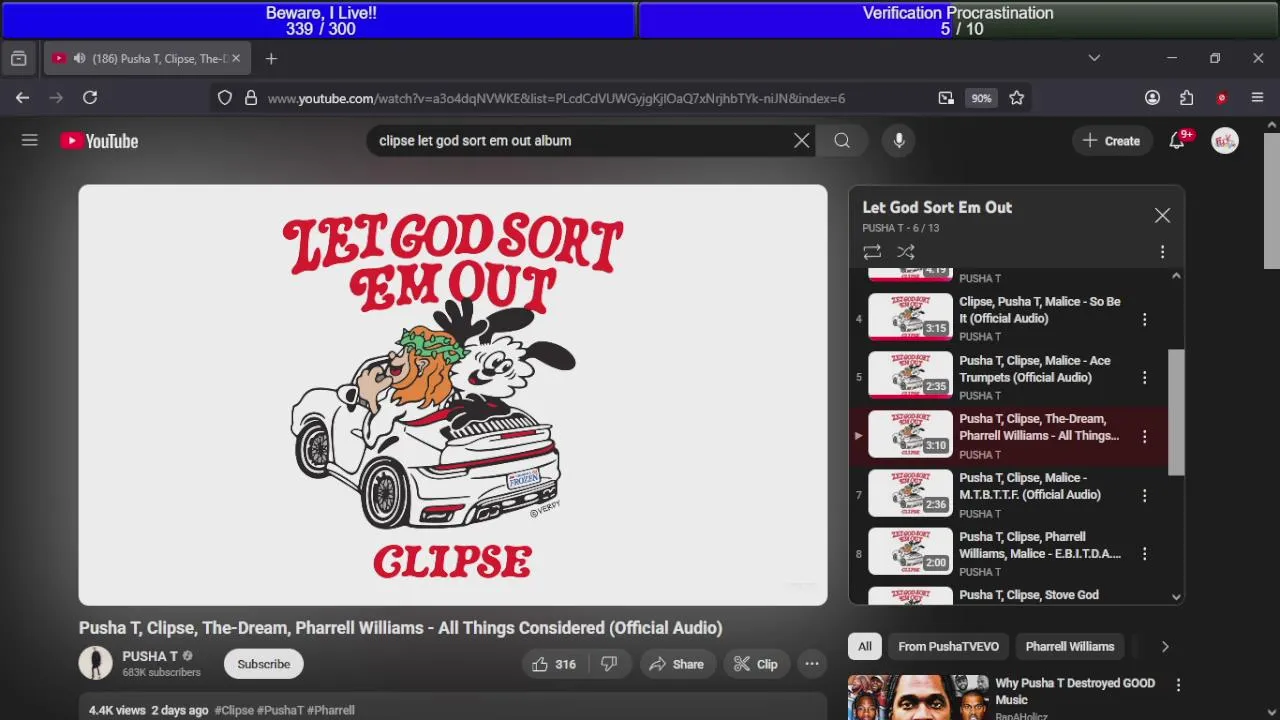This screenshot has height=720, width=1280.
Task: Click the page vertical scrollbar
Action: (x=1271, y=200)
